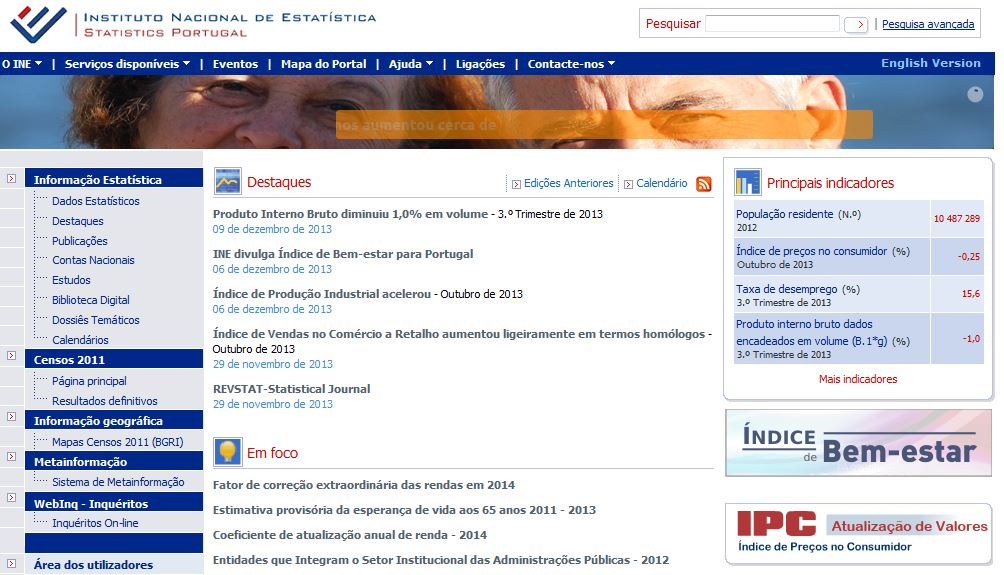Click the Destaques chart icon

pos(228,181)
